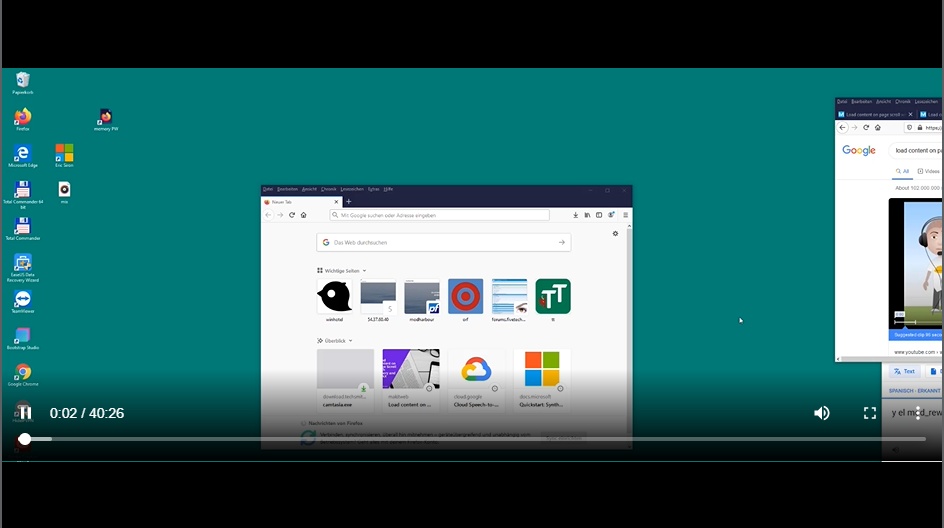Pause the video playback
Viewport: 944px width, 528px height.
[x=24, y=412]
